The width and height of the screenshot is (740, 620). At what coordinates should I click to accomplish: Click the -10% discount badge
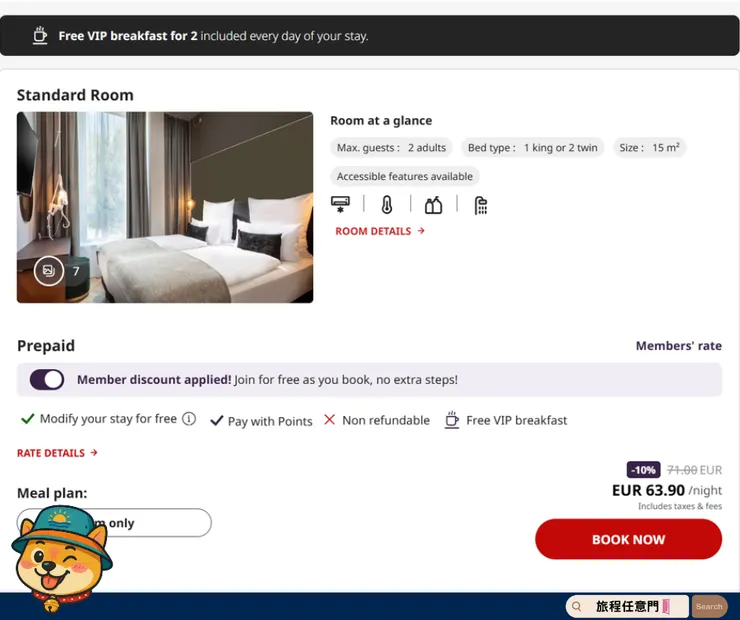[643, 470]
